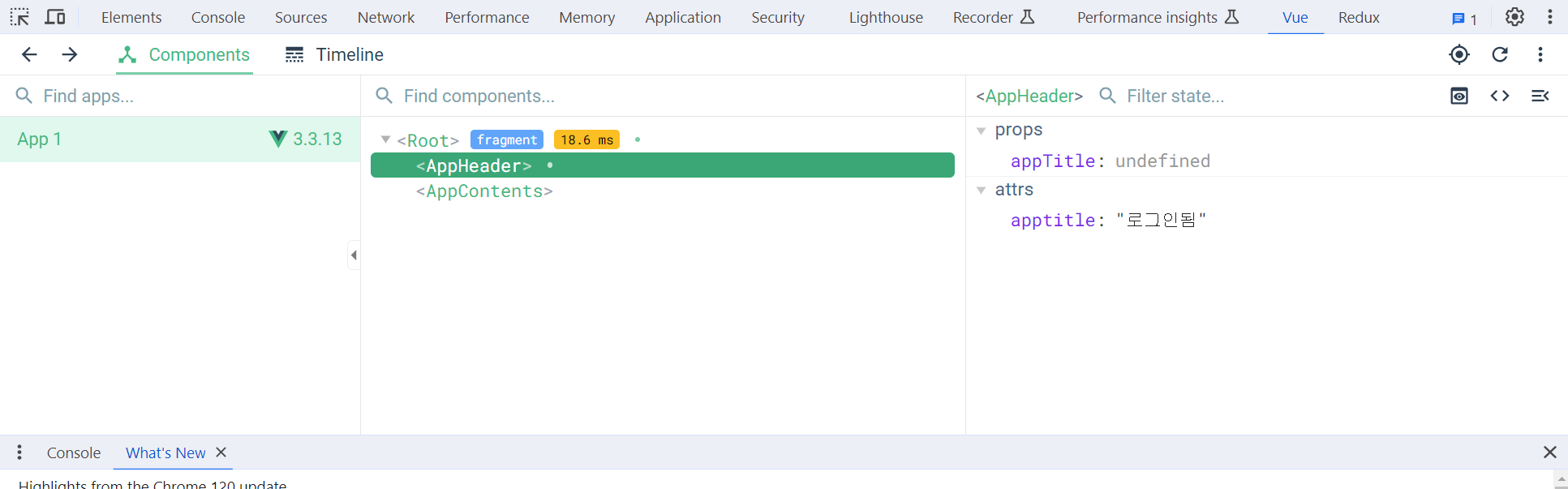Switch to the Elements panel
The height and width of the screenshot is (489, 1568).
click(x=131, y=17)
